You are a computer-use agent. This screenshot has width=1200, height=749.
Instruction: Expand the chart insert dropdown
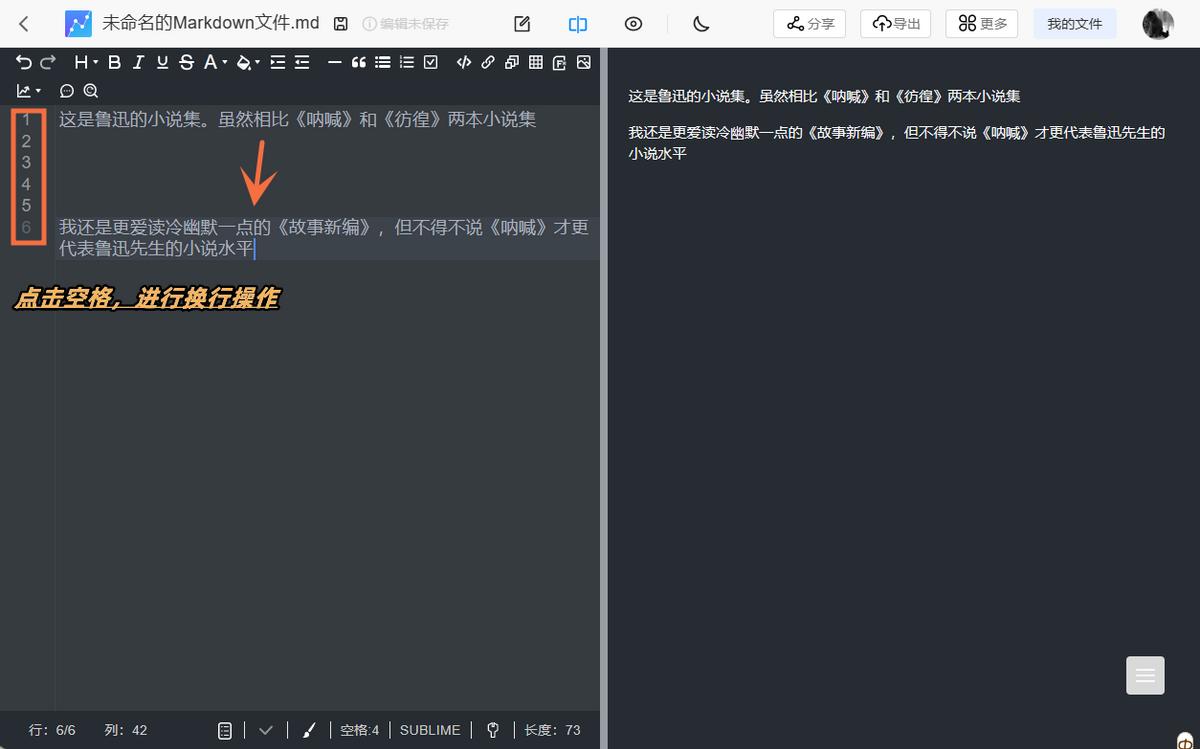coord(38,89)
